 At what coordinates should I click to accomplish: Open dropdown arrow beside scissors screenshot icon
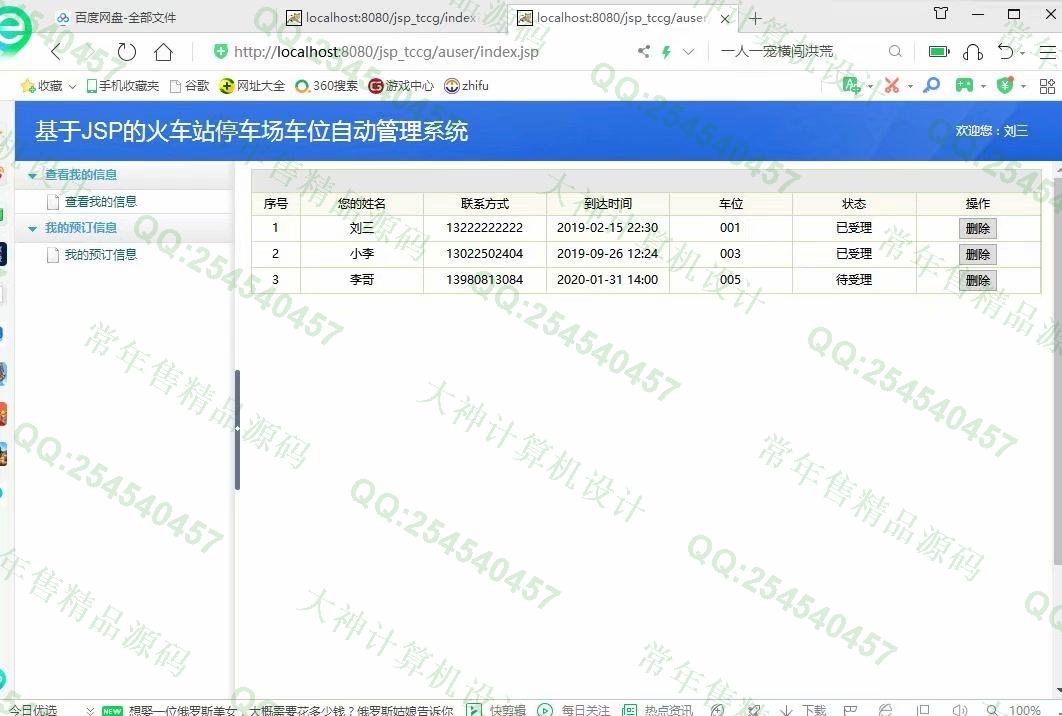coord(910,86)
